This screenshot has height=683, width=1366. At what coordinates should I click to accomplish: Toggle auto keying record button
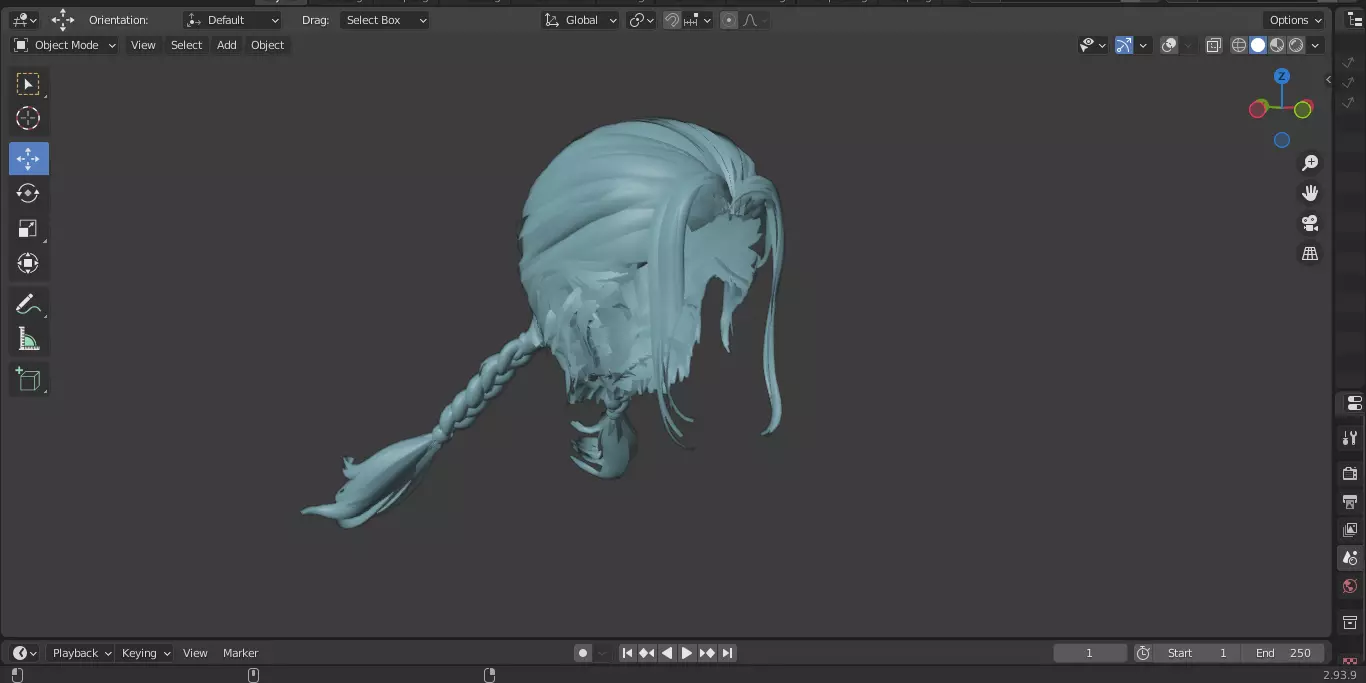coord(583,653)
